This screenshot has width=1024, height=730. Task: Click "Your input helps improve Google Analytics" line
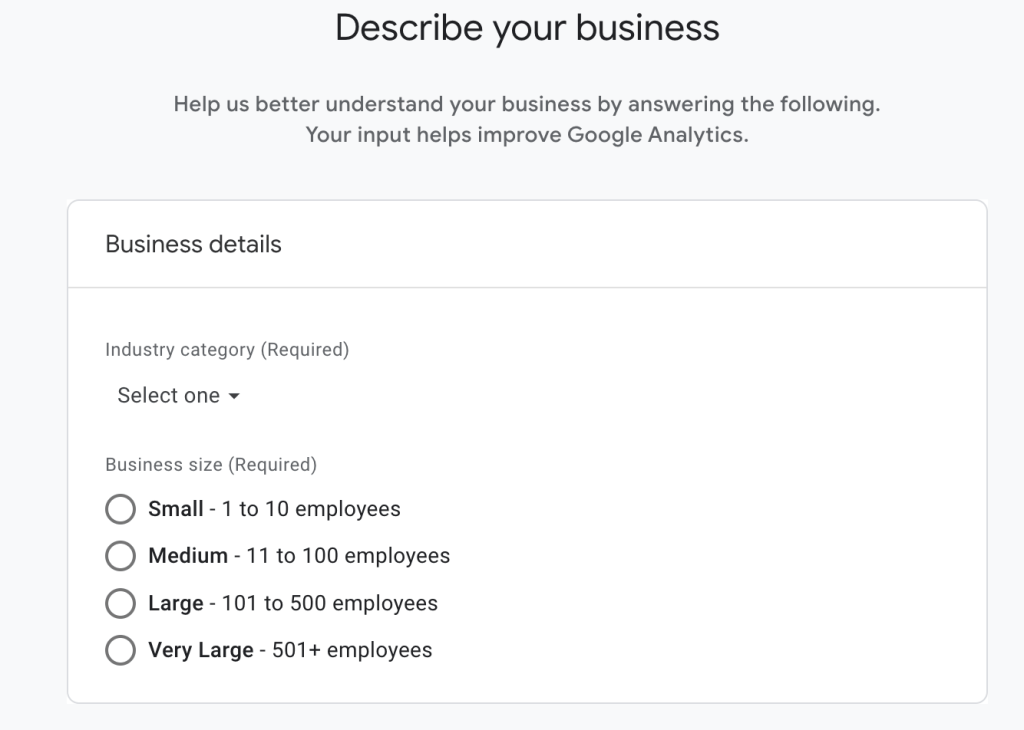coord(527,134)
